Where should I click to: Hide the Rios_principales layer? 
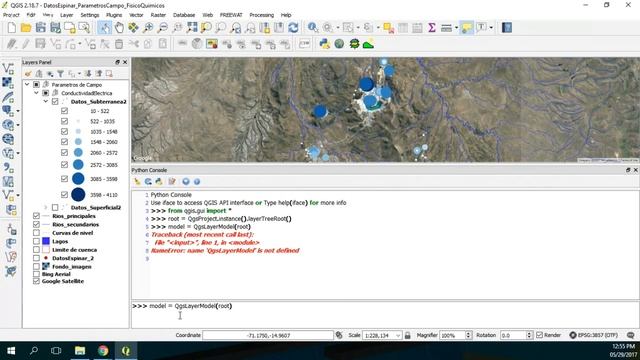36,216
